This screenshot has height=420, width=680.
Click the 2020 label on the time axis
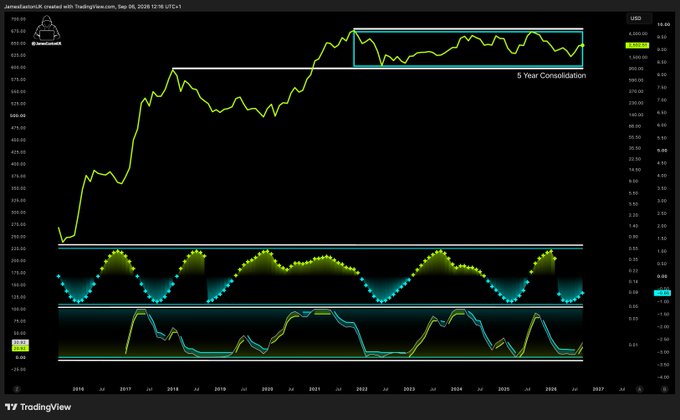click(x=267, y=389)
